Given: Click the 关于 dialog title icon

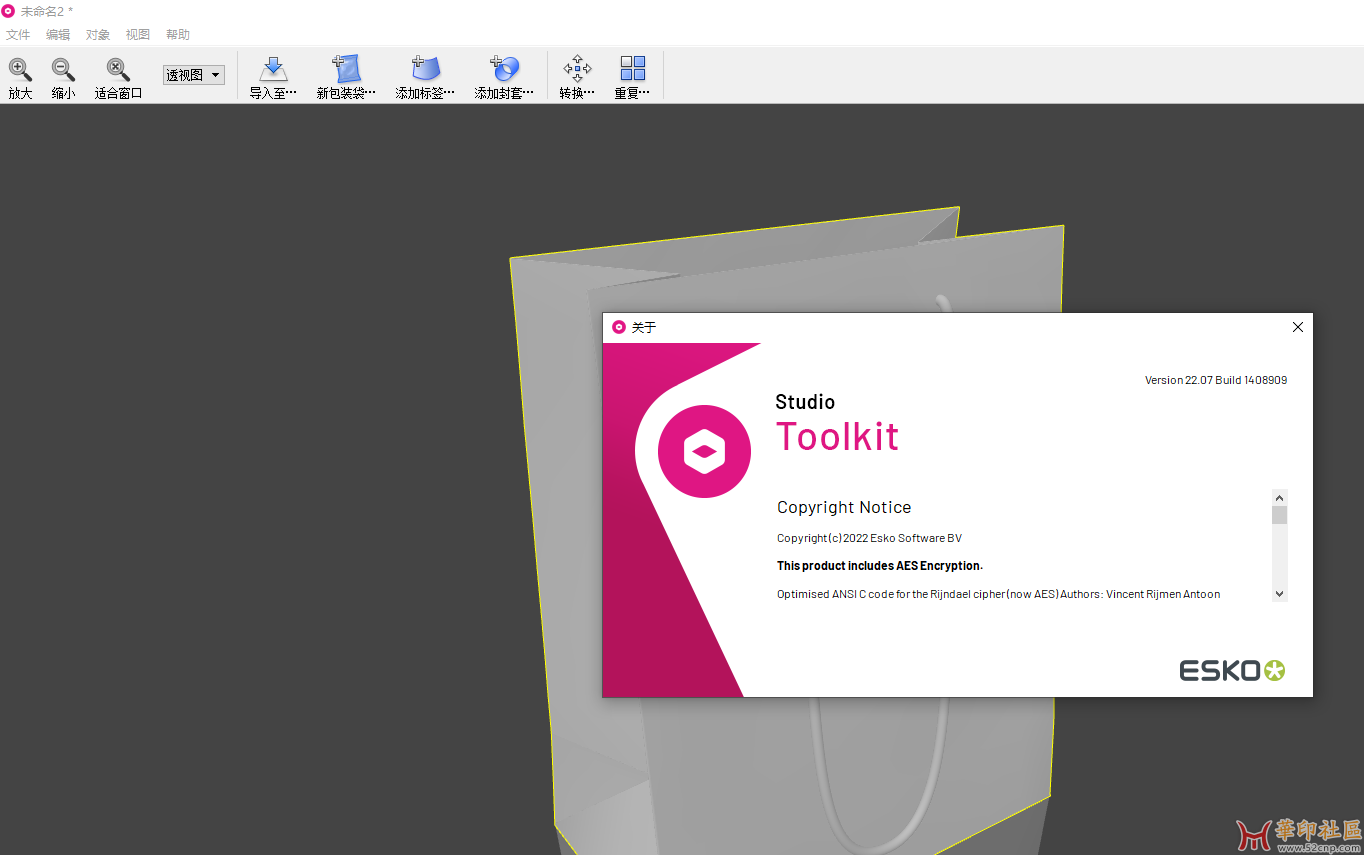Looking at the screenshot, I should click(619, 327).
